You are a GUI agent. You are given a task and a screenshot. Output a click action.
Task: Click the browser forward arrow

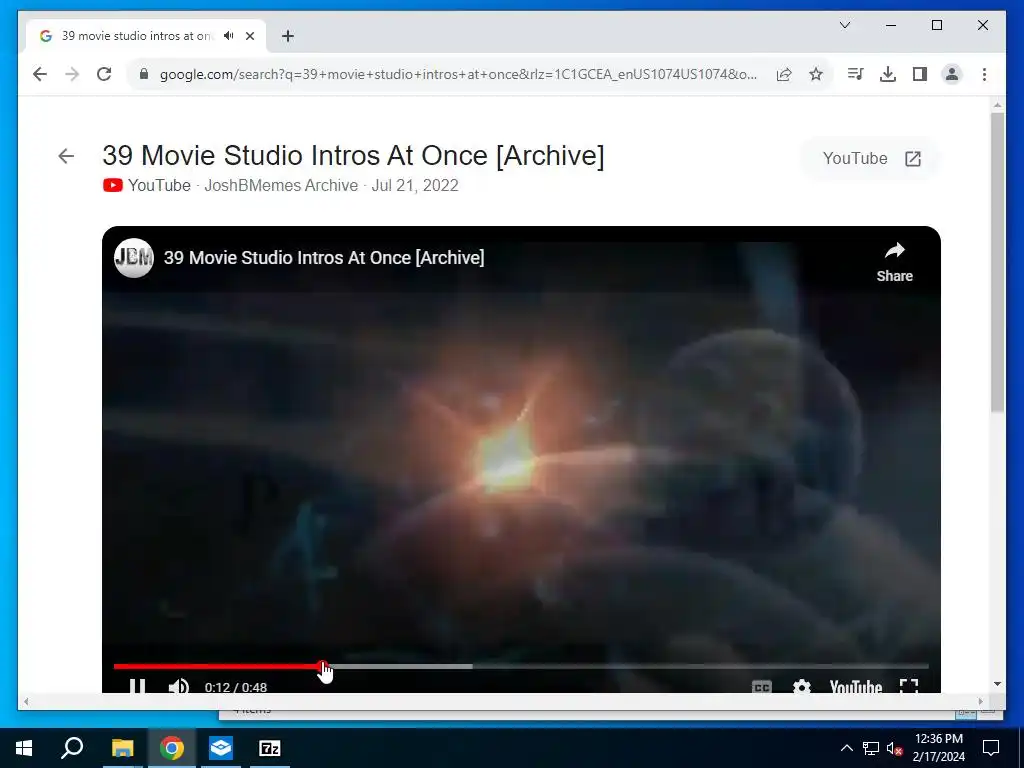pyautogui.click(x=72, y=74)
